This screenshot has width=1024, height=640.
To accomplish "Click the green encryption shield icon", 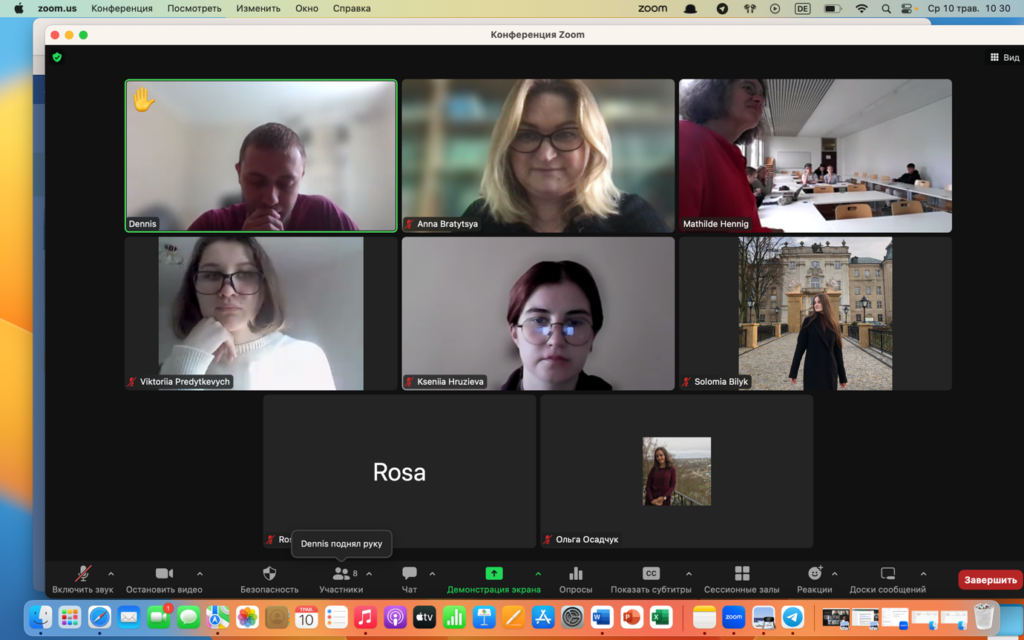I will pos(57,57).
